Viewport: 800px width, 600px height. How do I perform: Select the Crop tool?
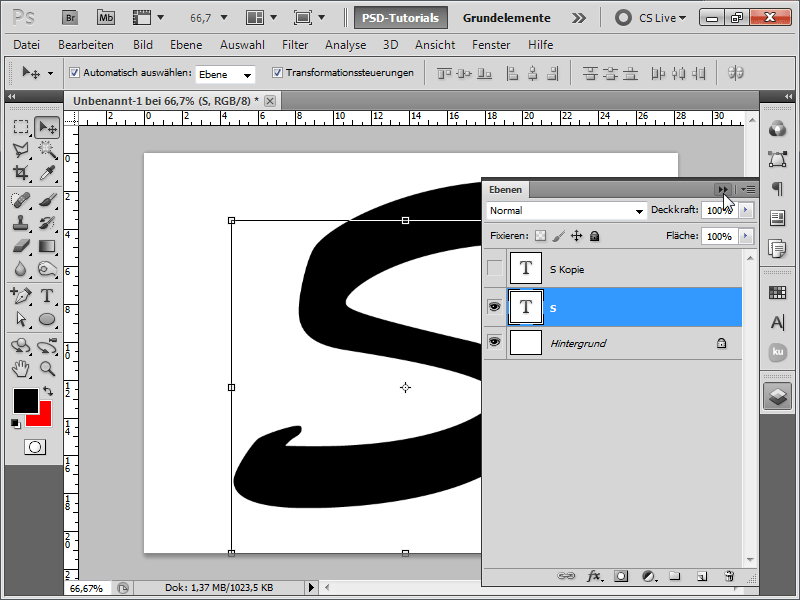[21, 173]
